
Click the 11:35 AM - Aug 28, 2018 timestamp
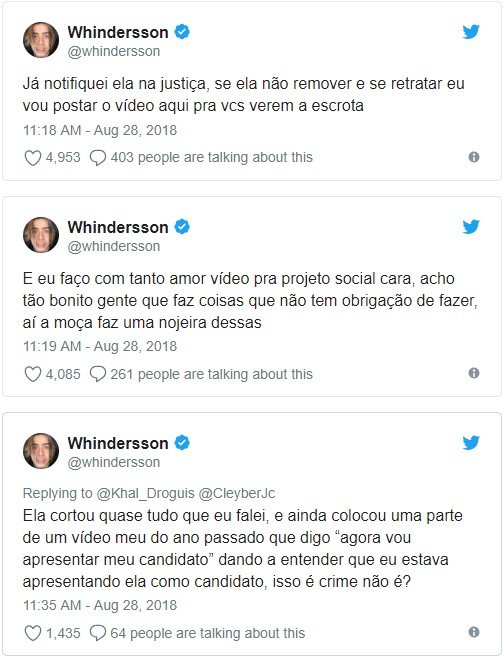pyautogui.click(x=100, y=605)
